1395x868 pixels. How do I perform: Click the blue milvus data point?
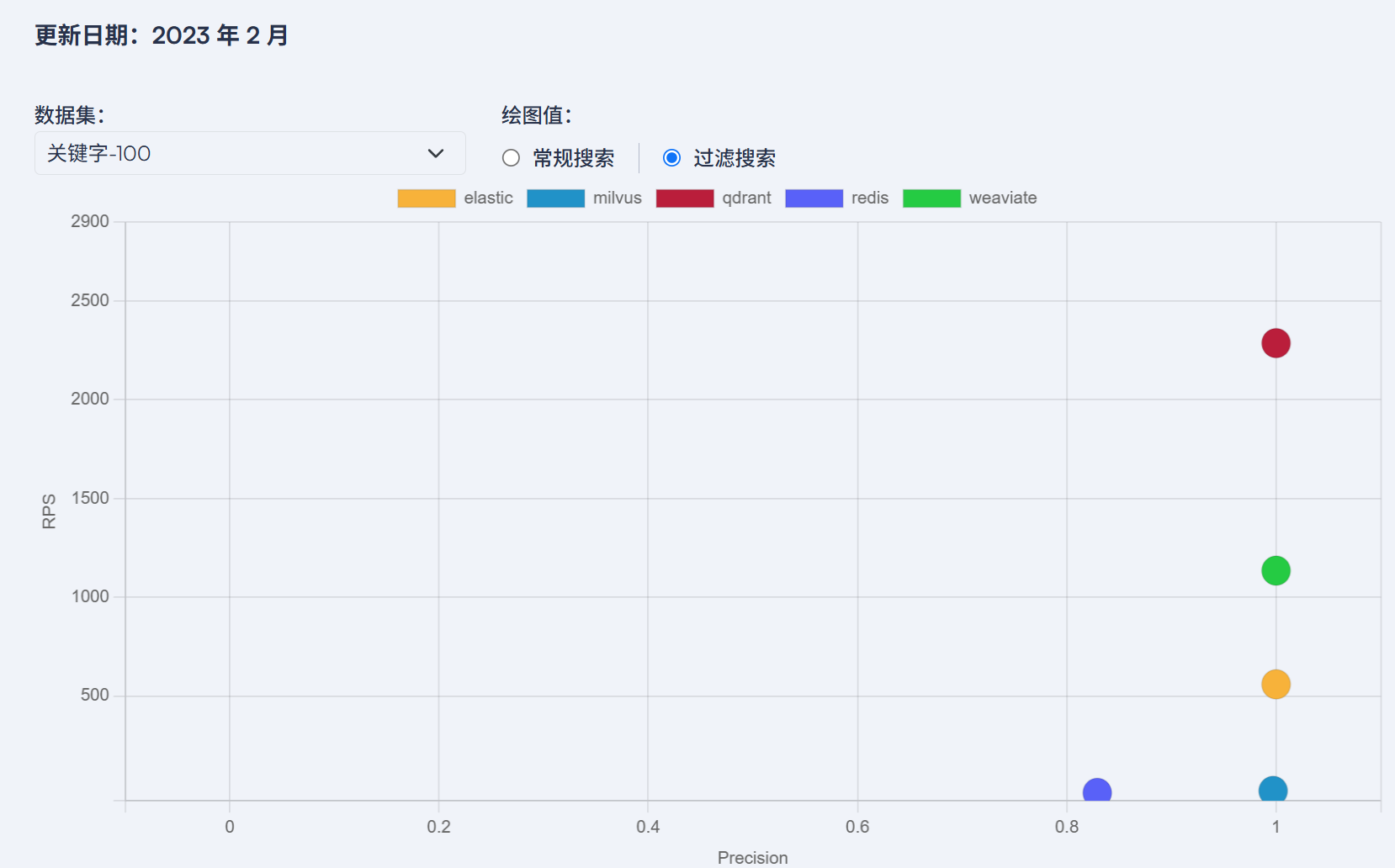(x=1272, y=790)
